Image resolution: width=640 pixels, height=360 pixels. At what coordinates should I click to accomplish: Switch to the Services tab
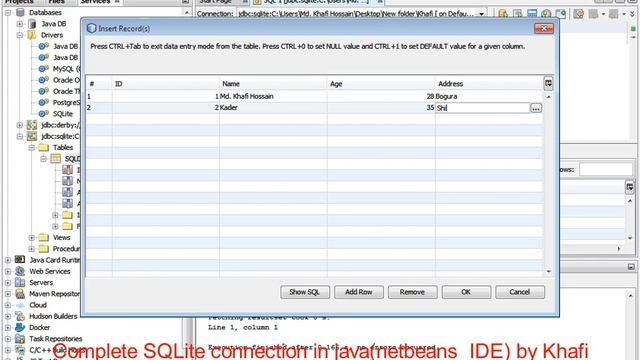[x=95, y=2]
